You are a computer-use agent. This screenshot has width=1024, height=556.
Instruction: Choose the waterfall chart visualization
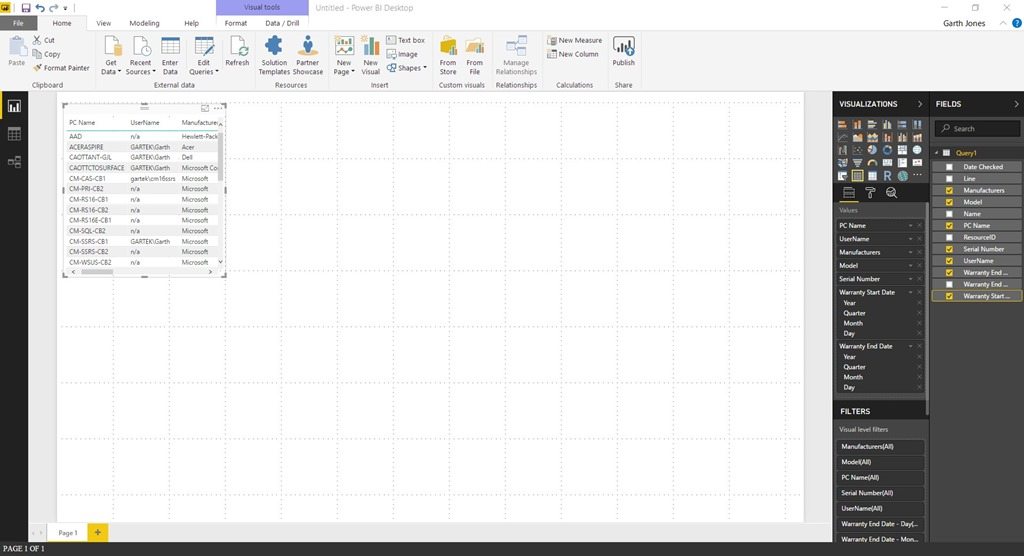click(842, 150)
